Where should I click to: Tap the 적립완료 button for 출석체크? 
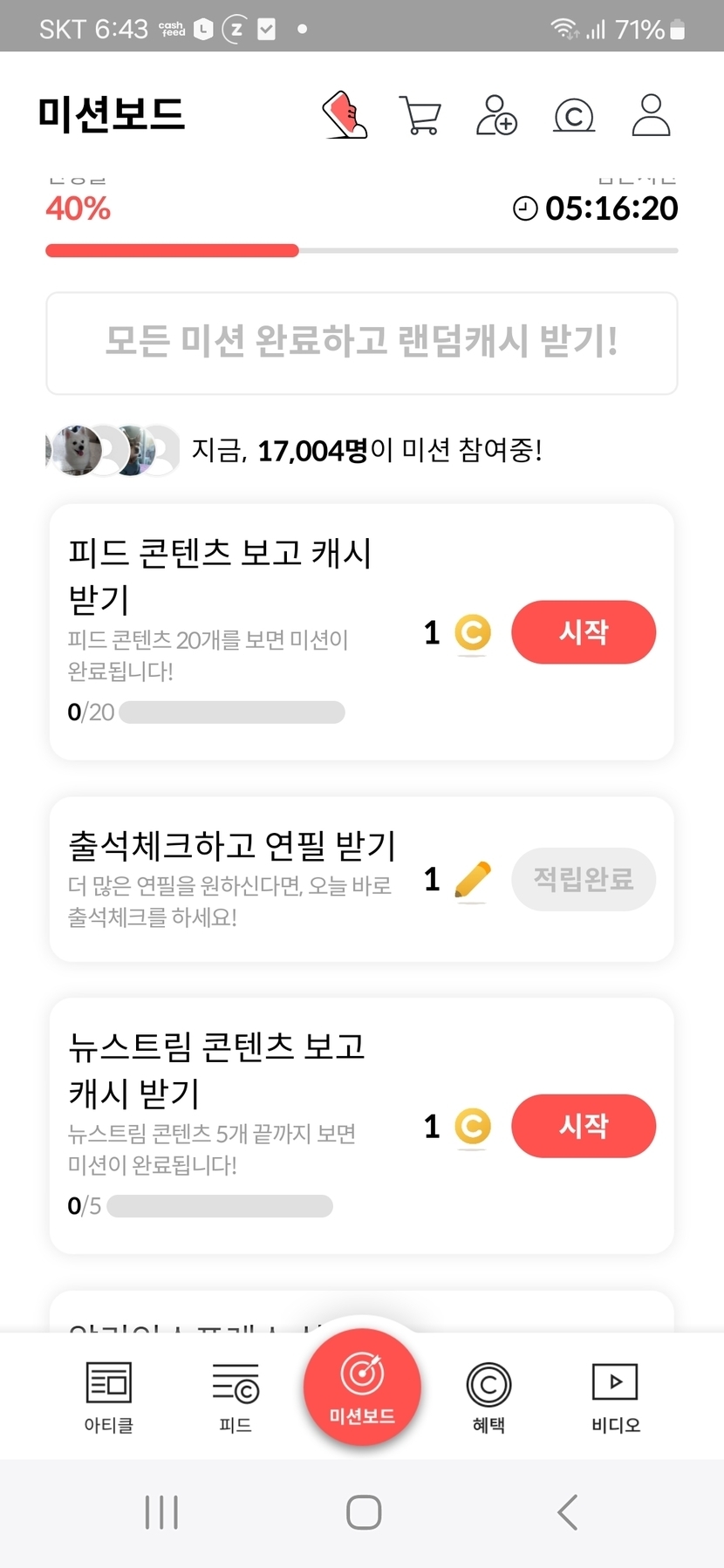point(583,879)
